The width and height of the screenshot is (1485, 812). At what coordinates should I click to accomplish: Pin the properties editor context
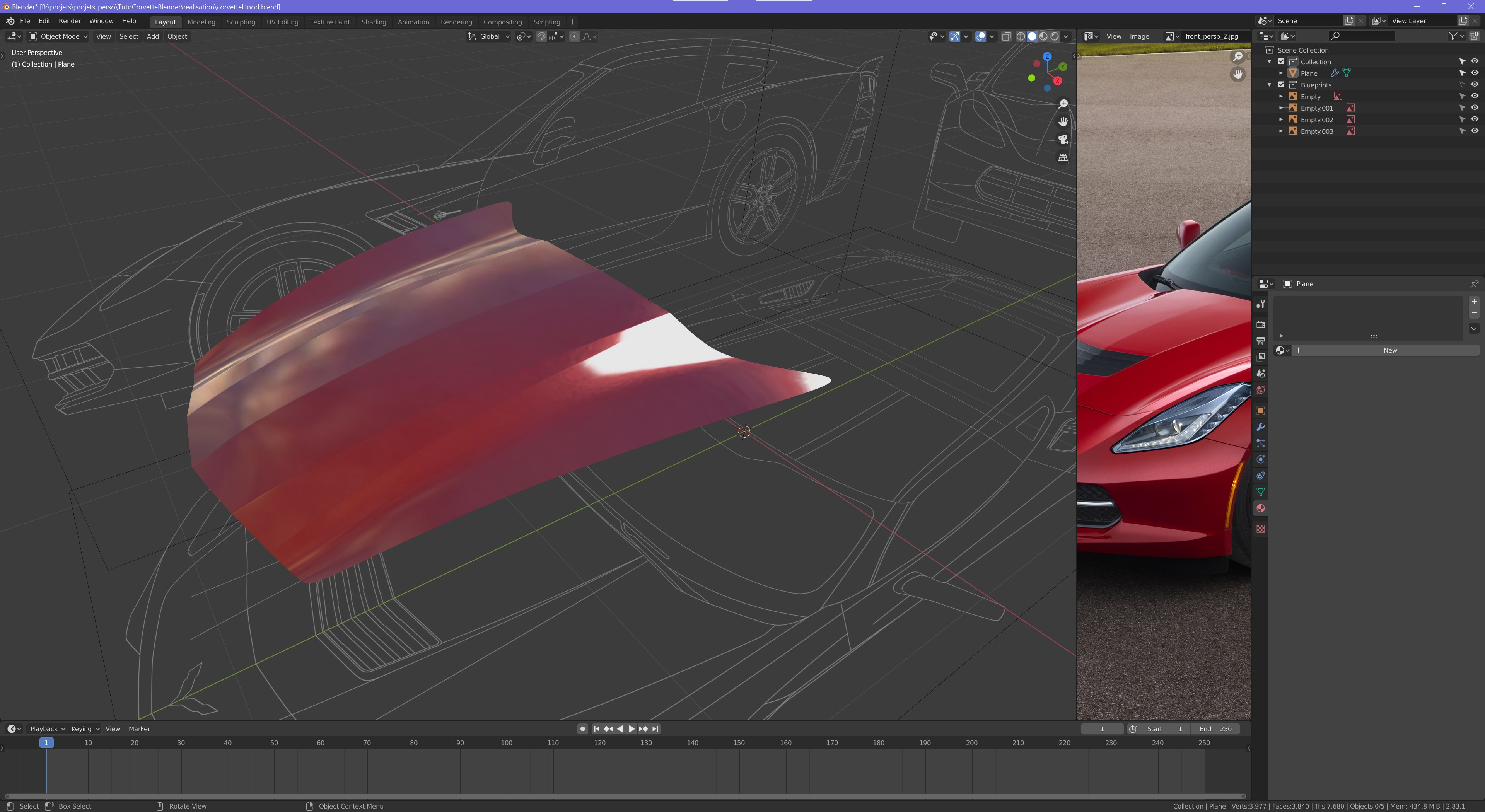pyautogui.click(x=1474, y=283)
